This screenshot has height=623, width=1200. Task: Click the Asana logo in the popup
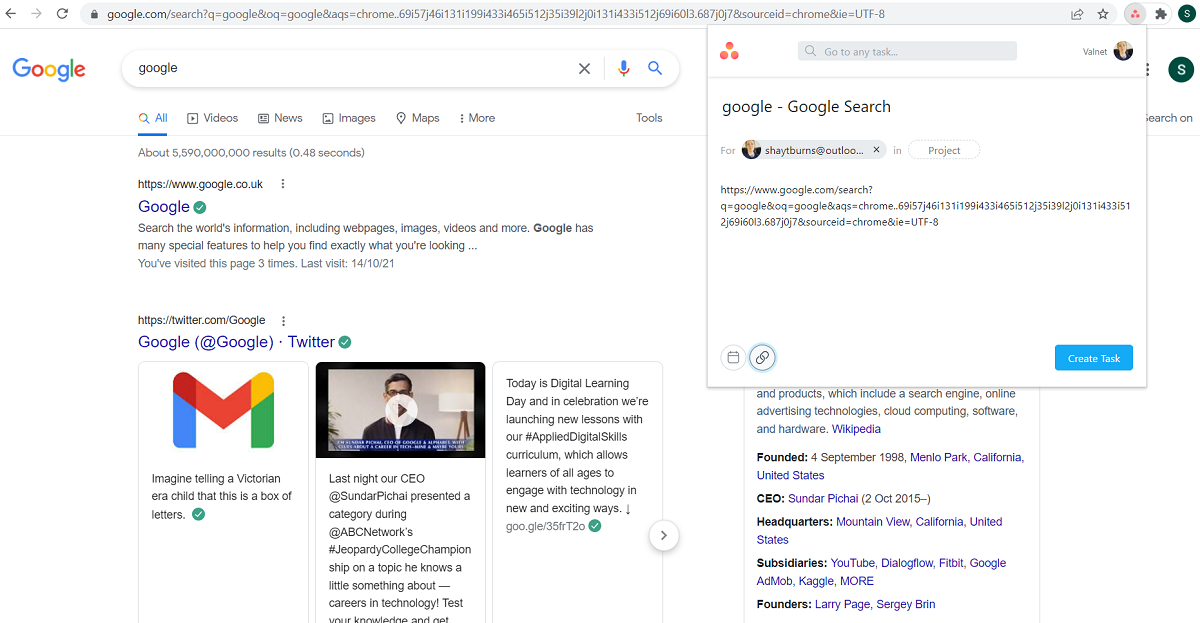[729, 50]
